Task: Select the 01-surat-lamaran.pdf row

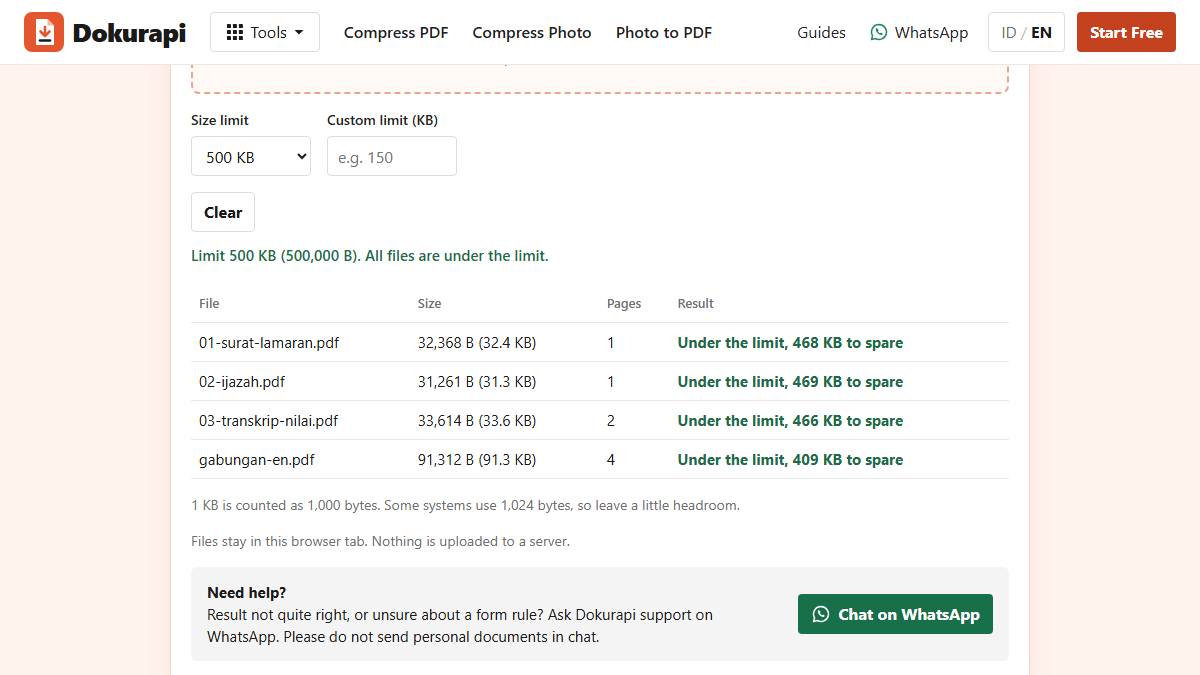Action: [600, 342]
